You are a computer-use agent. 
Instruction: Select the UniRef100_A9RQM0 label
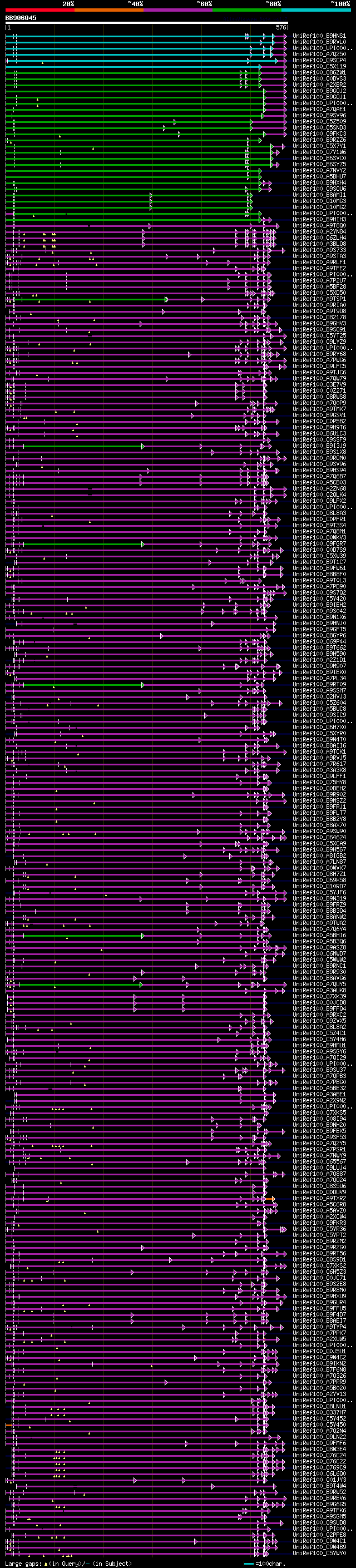click(x=319, y=458)
